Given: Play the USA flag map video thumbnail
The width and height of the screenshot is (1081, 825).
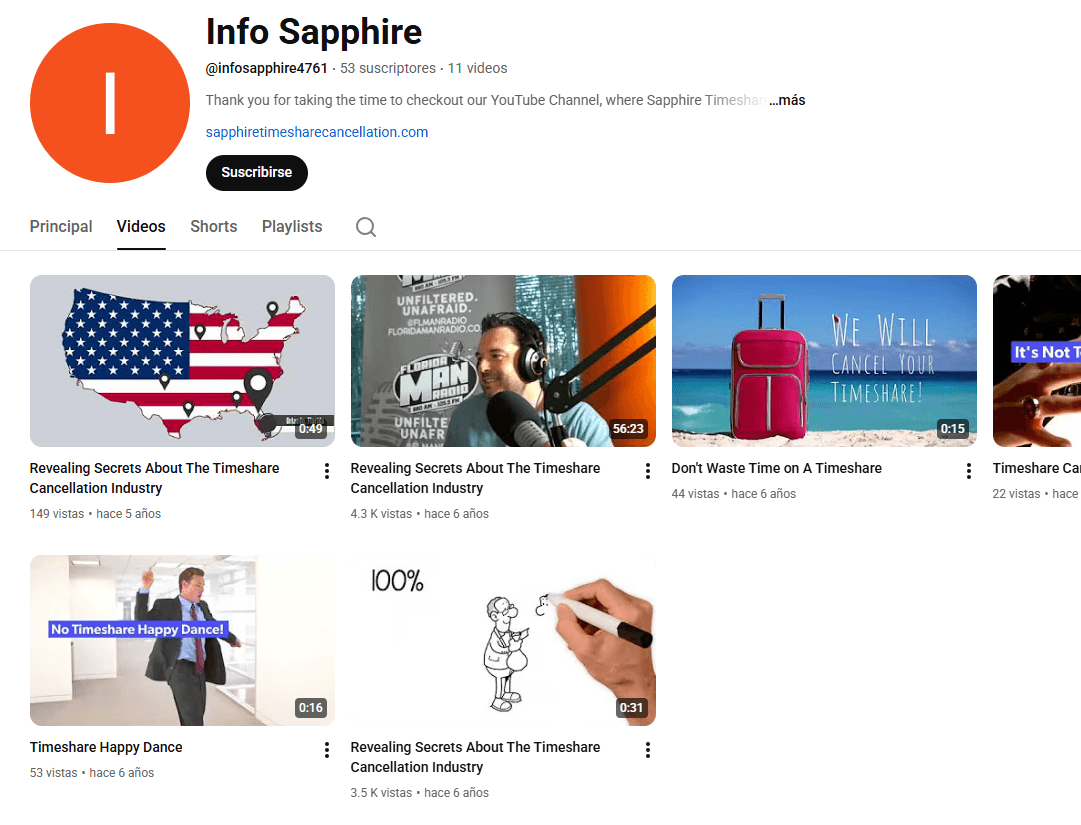Looking at the screenshot, I should [x=182, y=360].
